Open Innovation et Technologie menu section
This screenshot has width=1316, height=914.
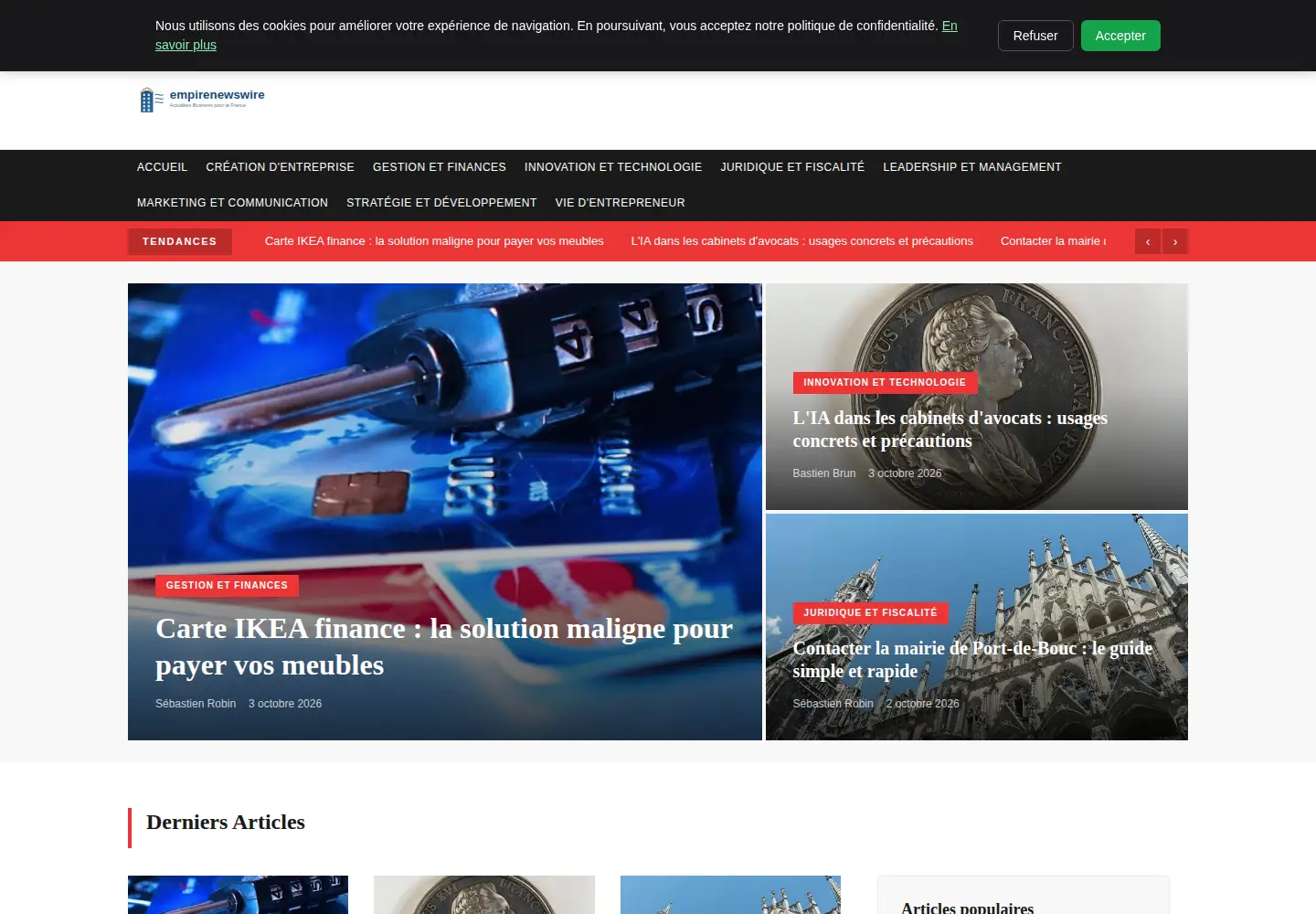point(613,167)
